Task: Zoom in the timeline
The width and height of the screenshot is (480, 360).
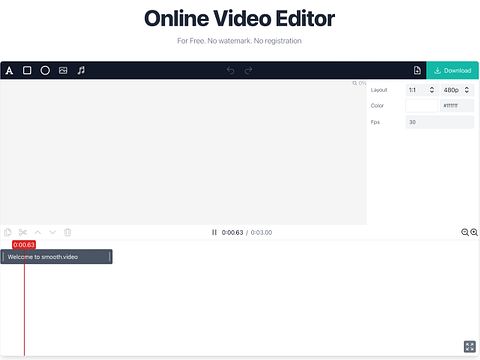Action: pos(474,232)
